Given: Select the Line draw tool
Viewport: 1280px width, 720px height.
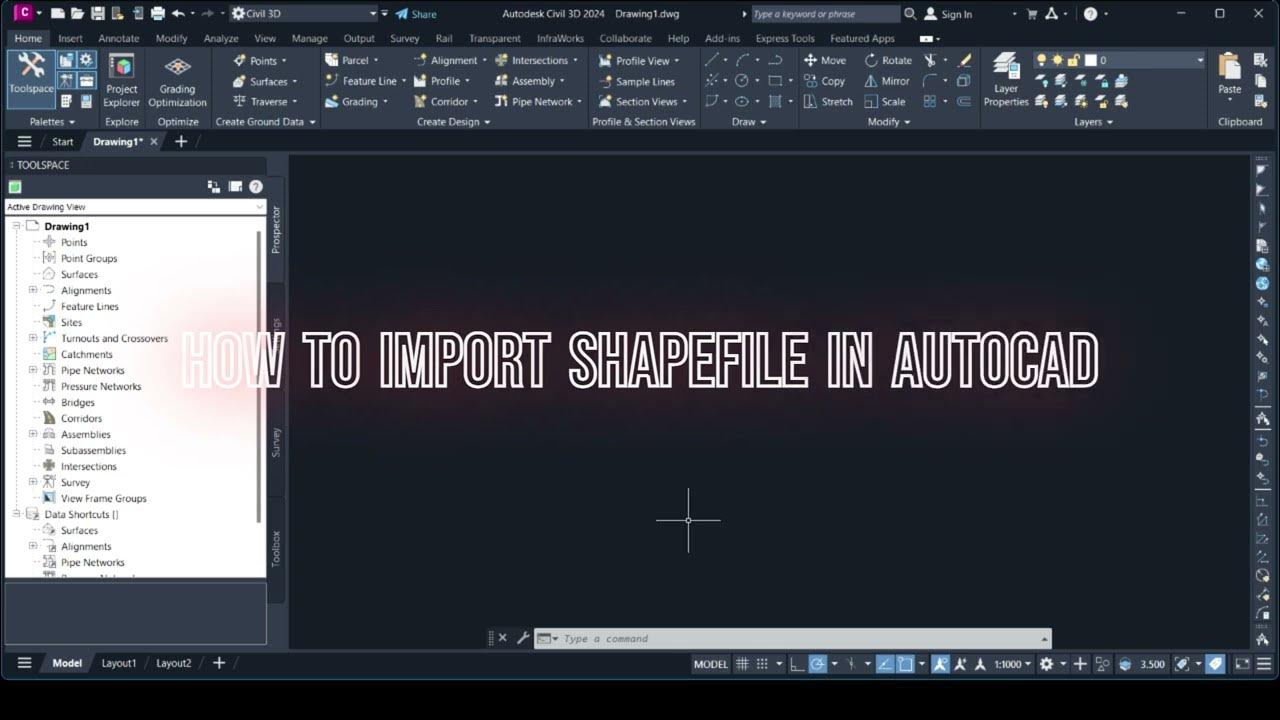Looking at the screenshot, I should click(x=712, y=60).
